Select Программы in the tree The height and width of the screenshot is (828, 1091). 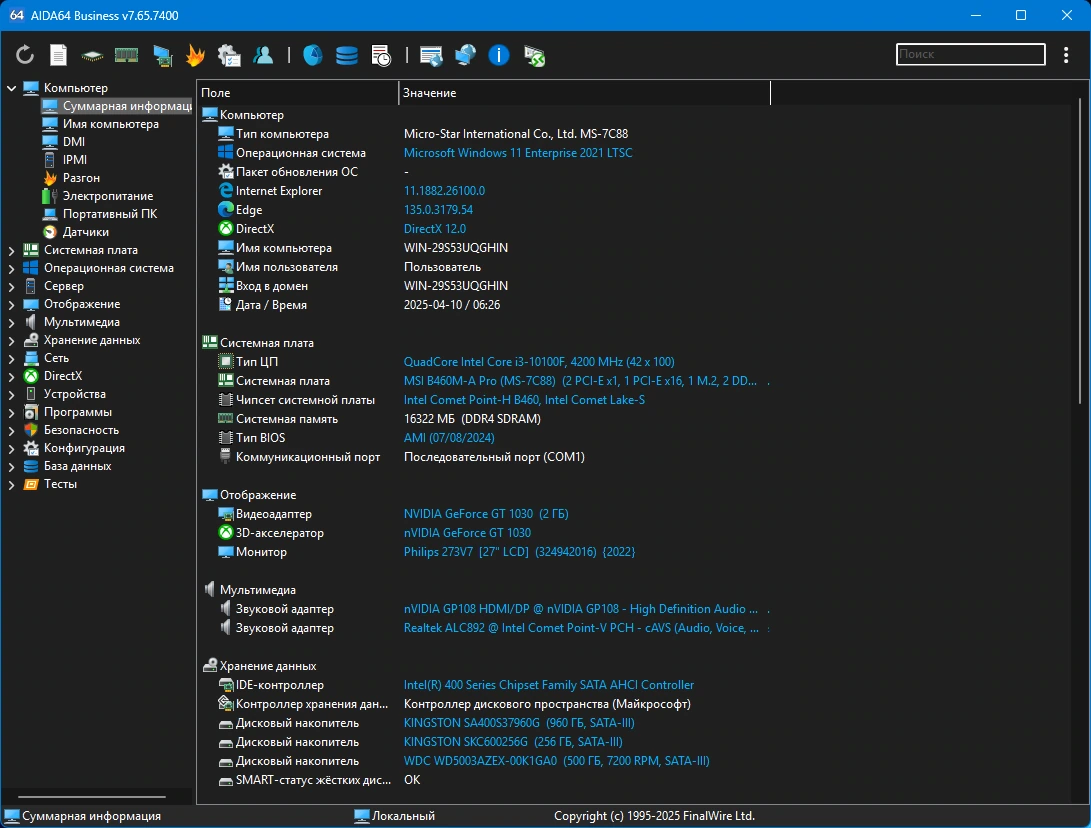pyautogui.click(x=78, y=412)
